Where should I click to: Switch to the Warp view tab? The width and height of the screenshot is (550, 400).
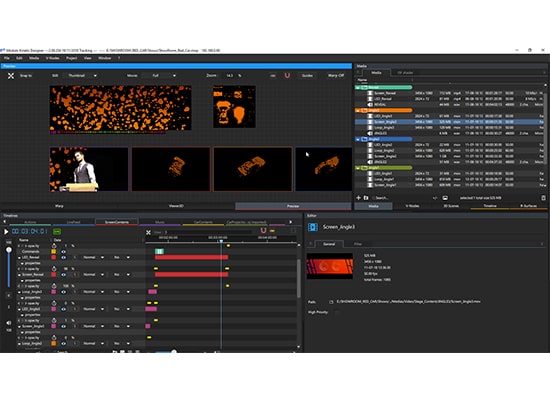pyautogui.click(x=59, y=206)
